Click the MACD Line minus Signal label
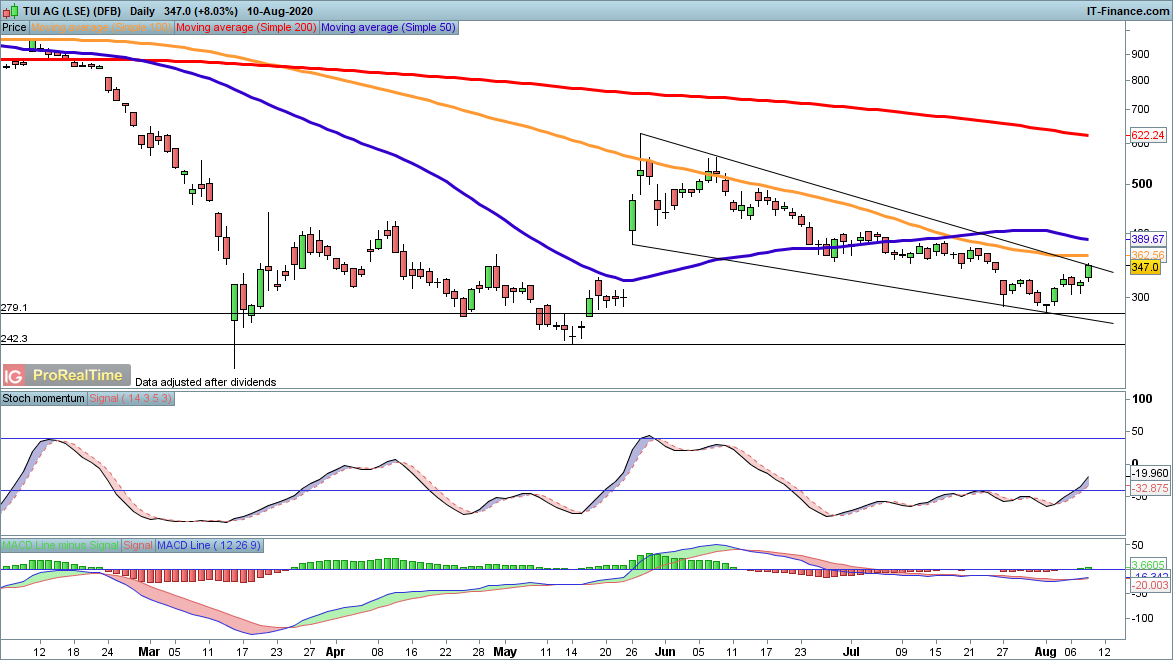 click(61, 545)
